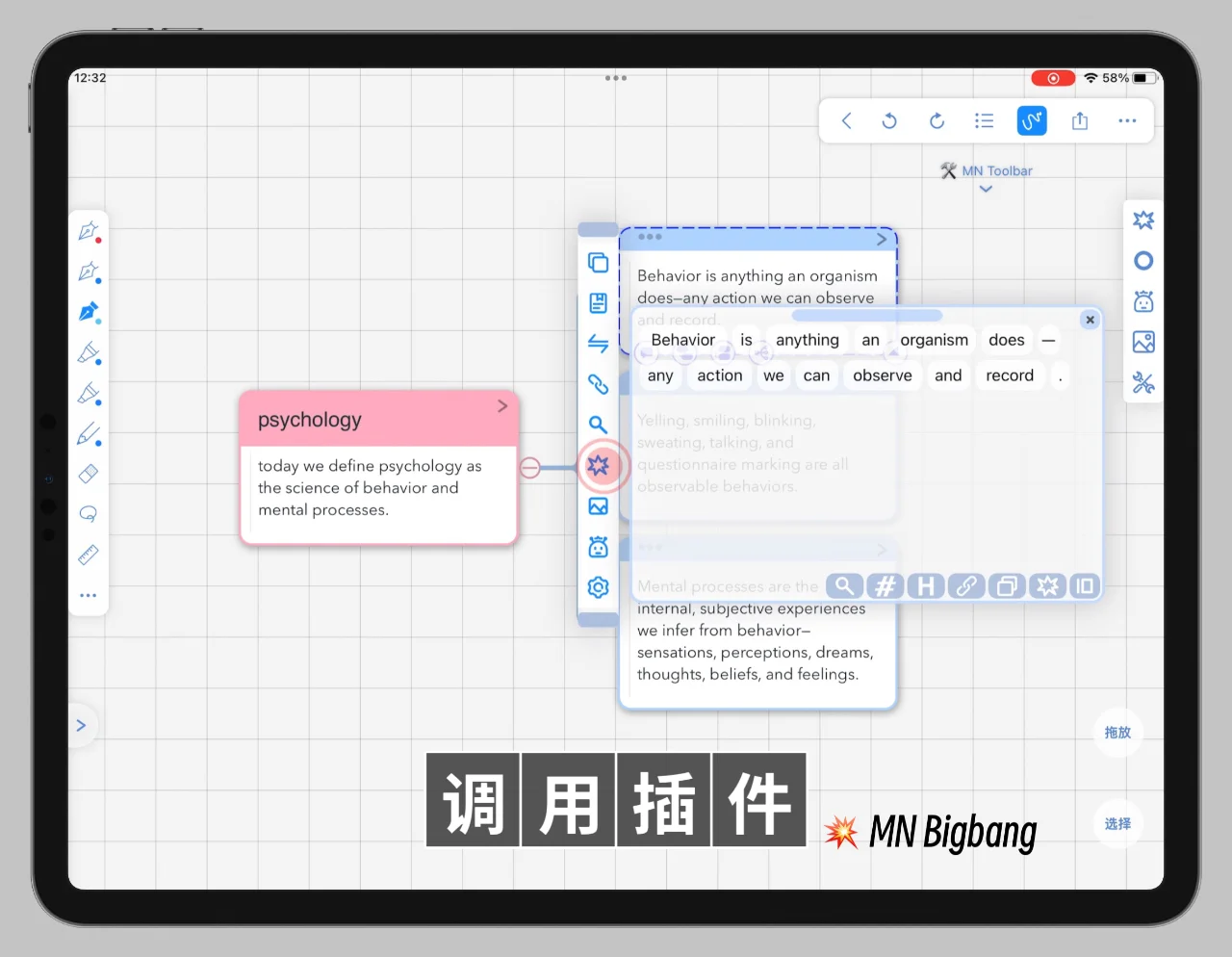The width and height of the screenshot is (1232, 957).
Task: Select the word 'observe' chip
Action: (x=883, y=375)
